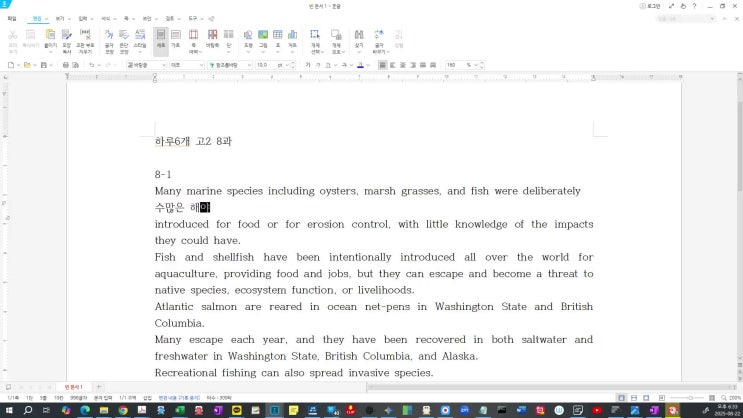Open the 문단 모양 paragraph format tool
The height and width of the screenshot is (418, 743).
coord(123,38)
